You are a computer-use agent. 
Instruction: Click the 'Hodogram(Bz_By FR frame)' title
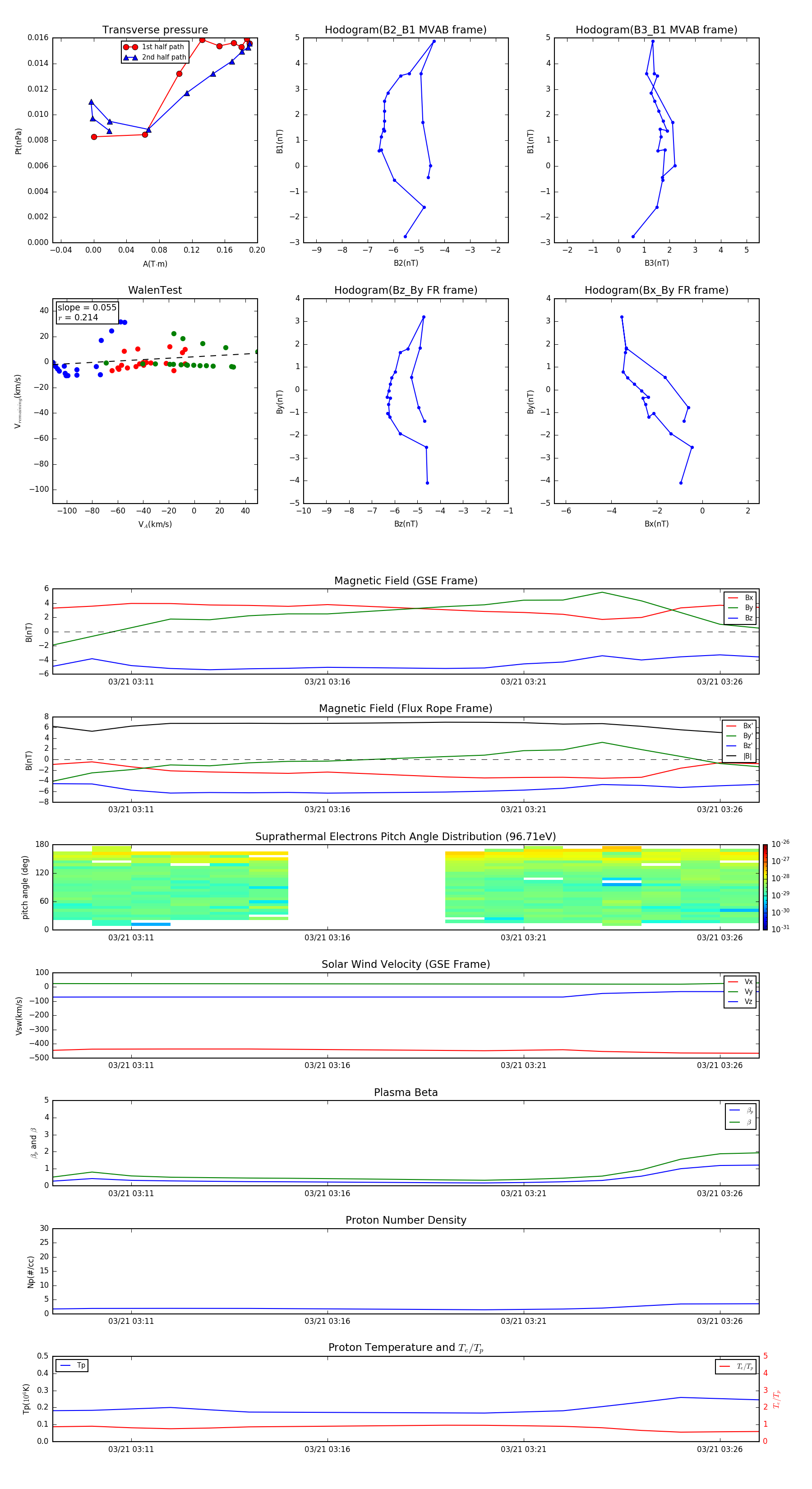406,290
